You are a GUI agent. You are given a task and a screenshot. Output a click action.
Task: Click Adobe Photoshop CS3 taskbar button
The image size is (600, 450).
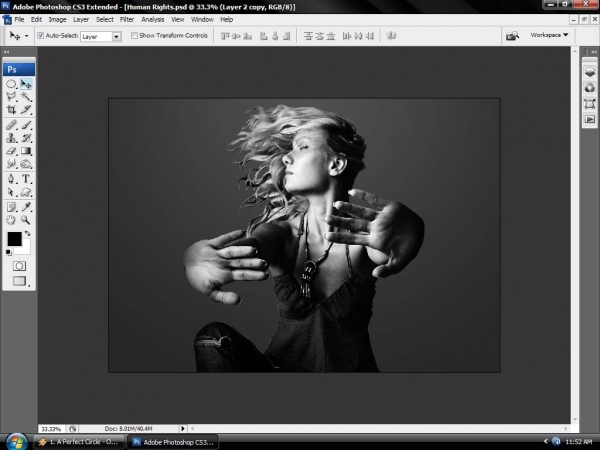[173, 442]
